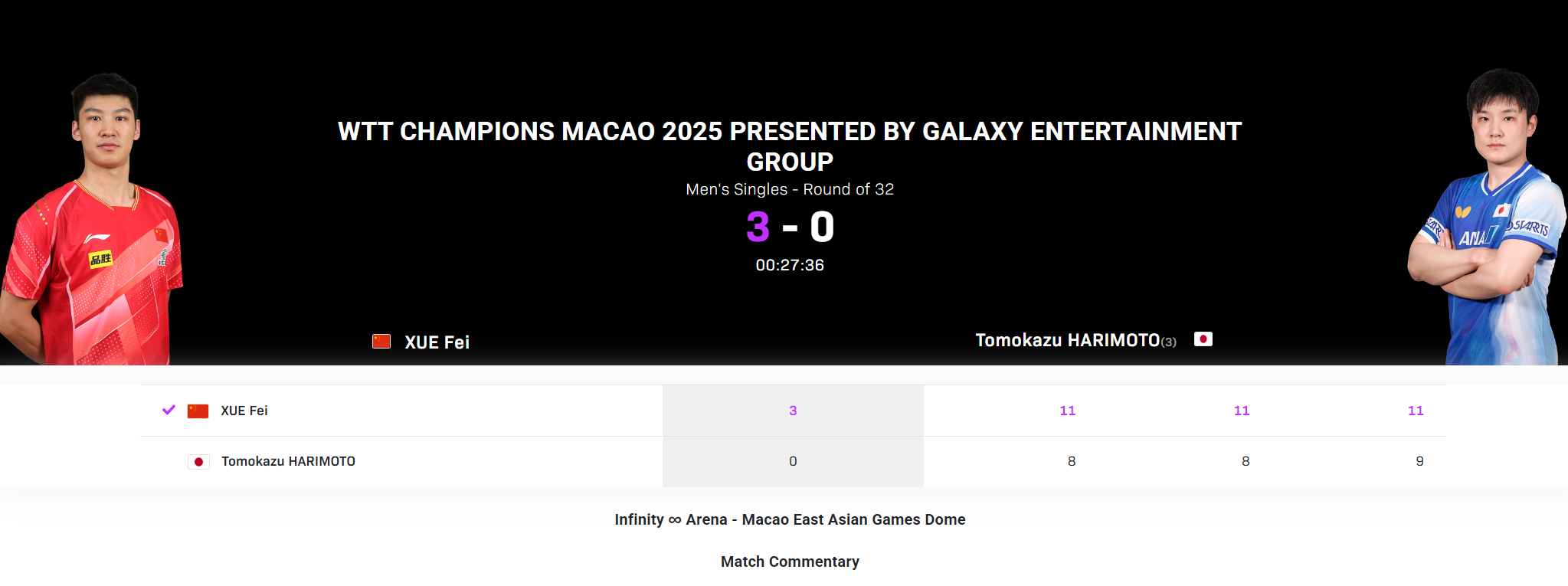Click Harimoto's games-won total of 0
This screenshot has height=586, width=1568.
tap(793, 461)
